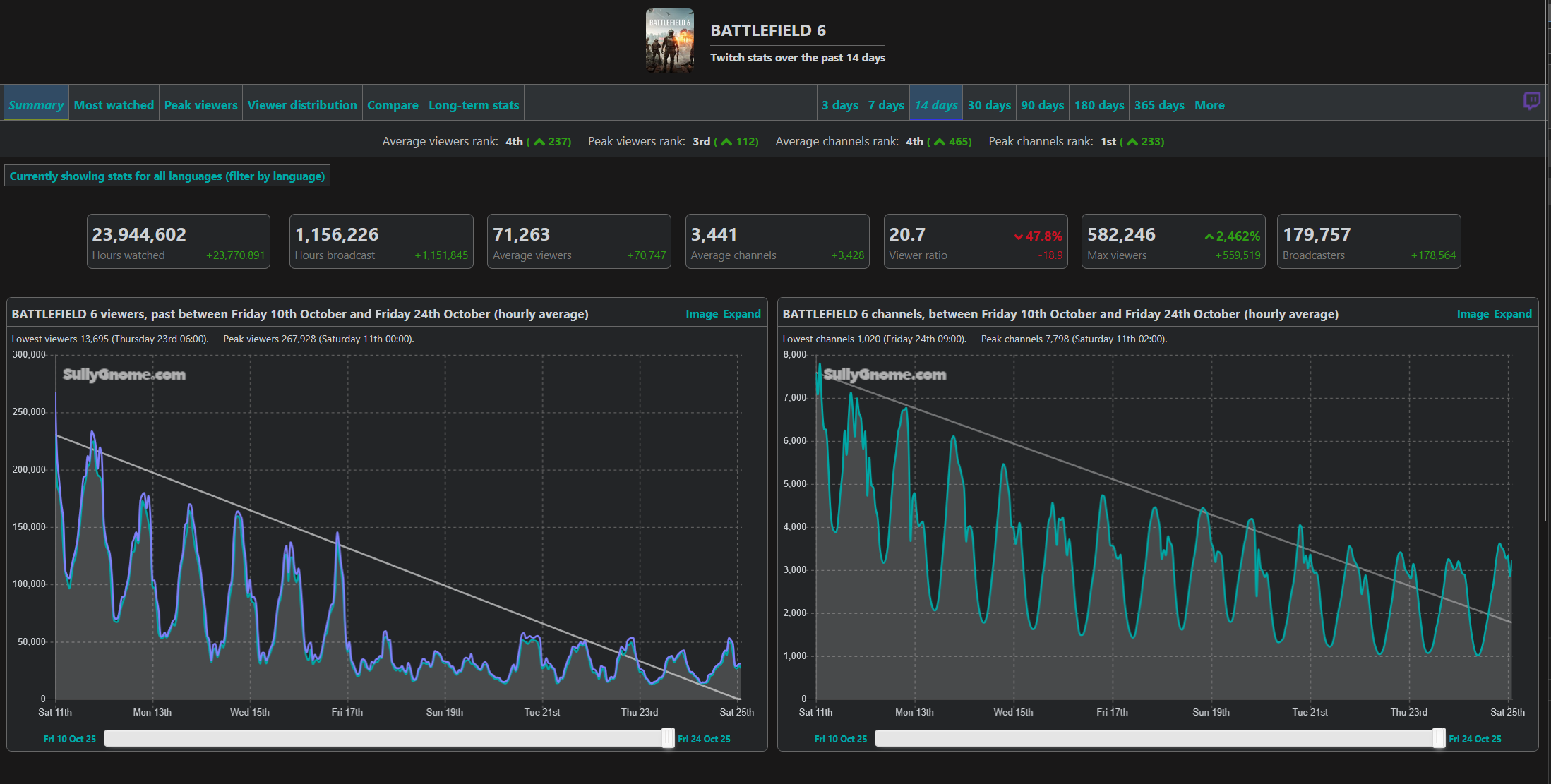Click Image link on viewers chart

[701, 314]
